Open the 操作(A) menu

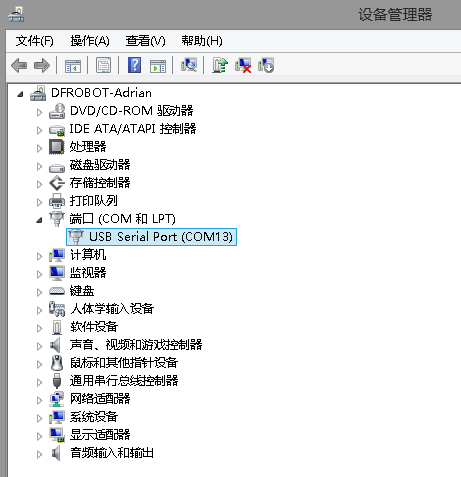(x=90, y=41)
